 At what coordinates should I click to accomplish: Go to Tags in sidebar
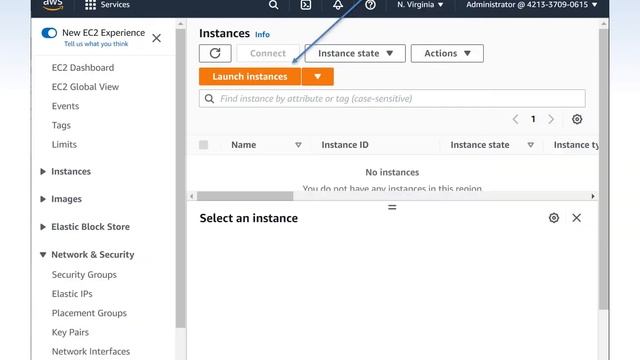tap(61, 125)
